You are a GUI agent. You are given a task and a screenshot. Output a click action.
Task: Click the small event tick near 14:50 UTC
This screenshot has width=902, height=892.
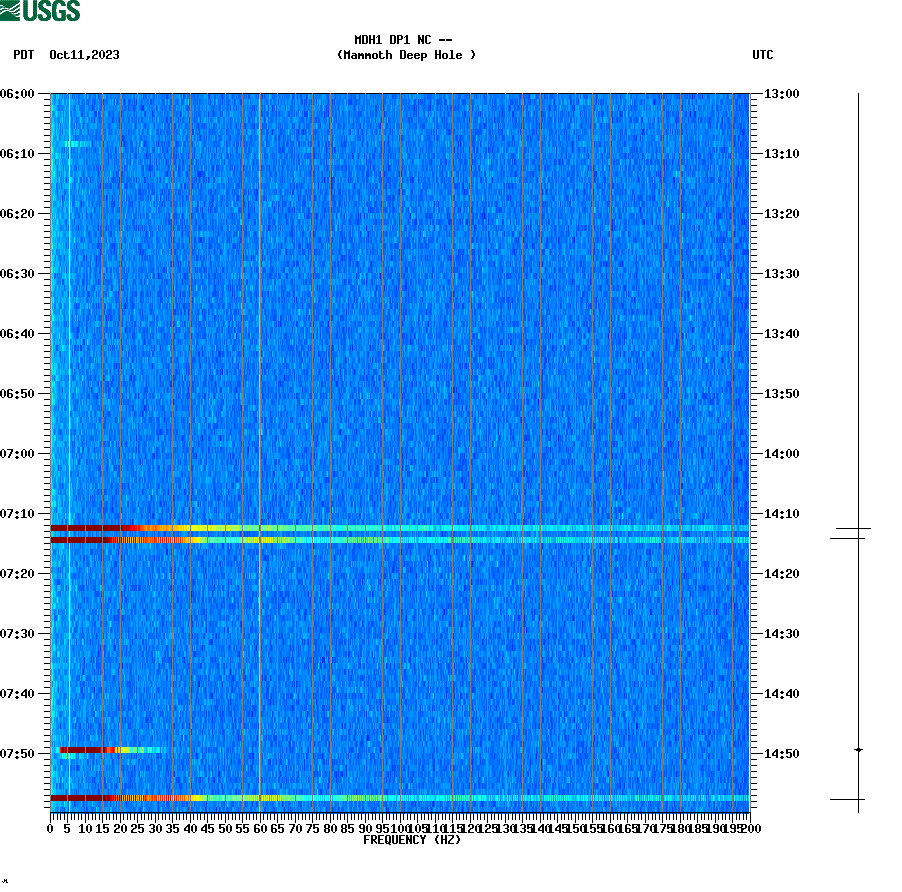coord(858,748)
